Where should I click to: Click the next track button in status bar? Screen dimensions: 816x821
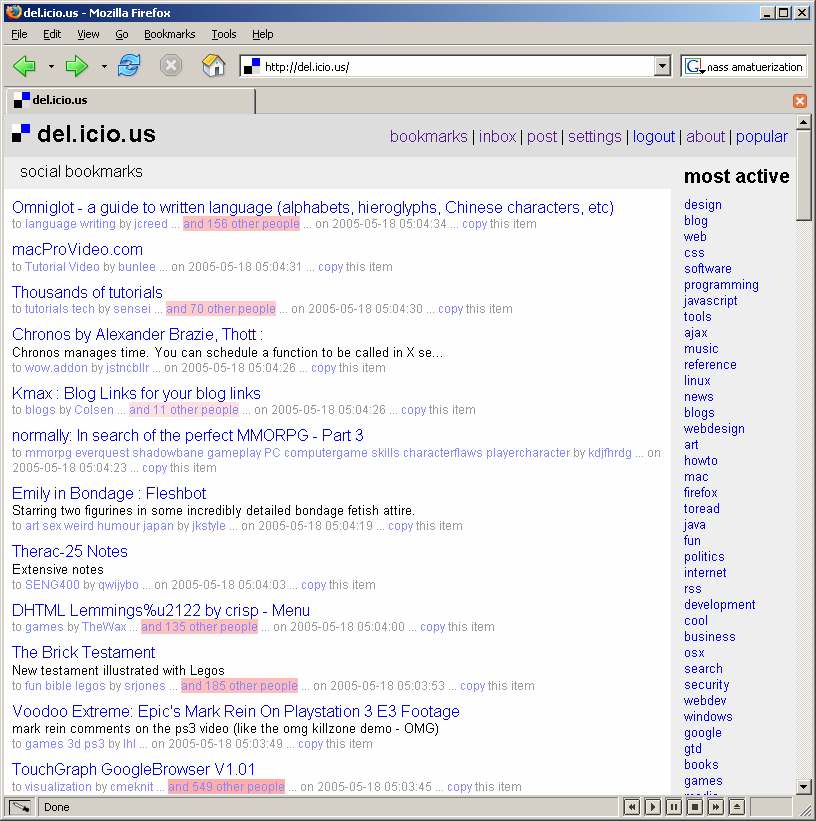point(715,807)
